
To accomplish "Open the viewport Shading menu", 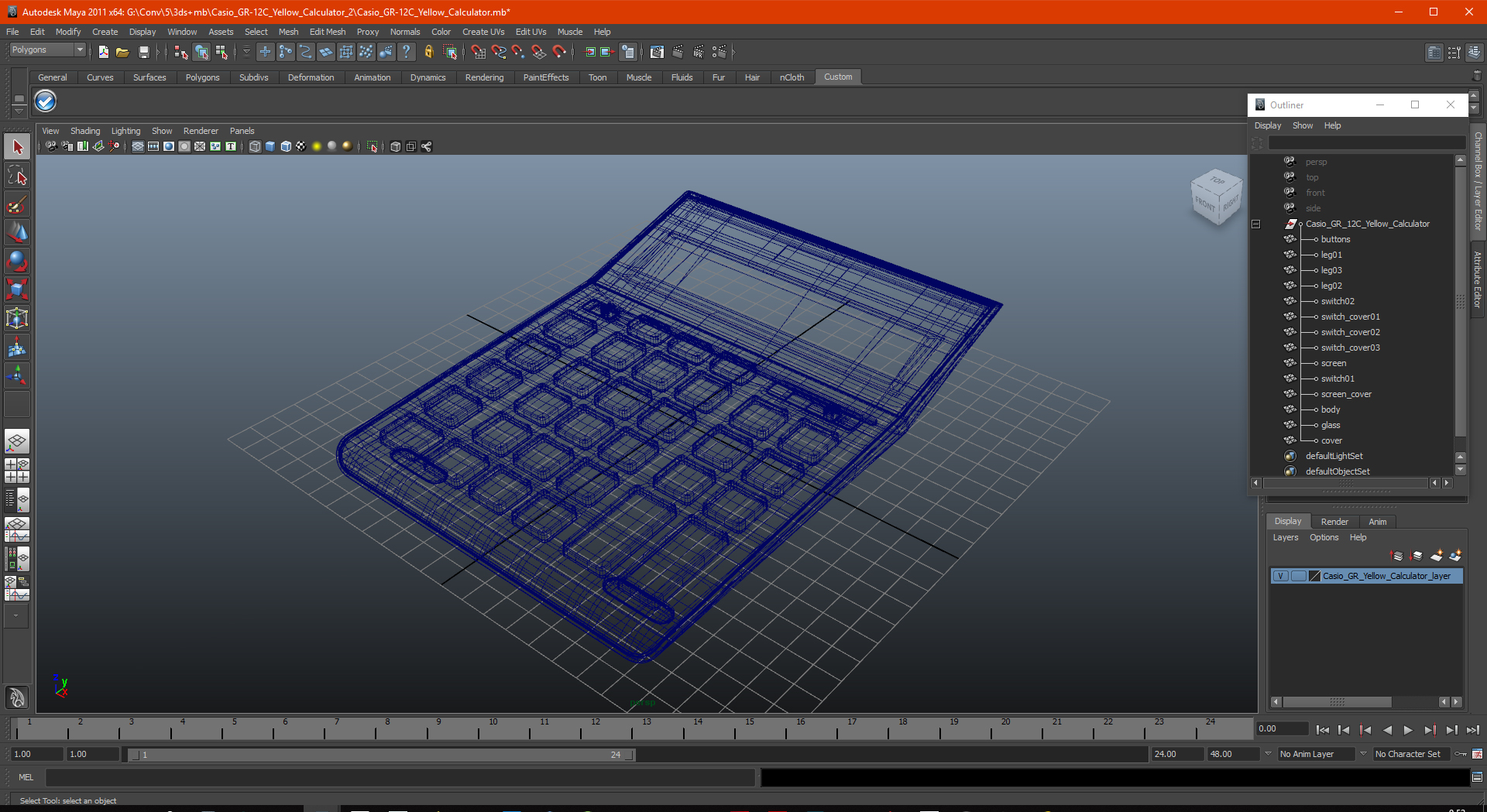I will coord(85,131).
